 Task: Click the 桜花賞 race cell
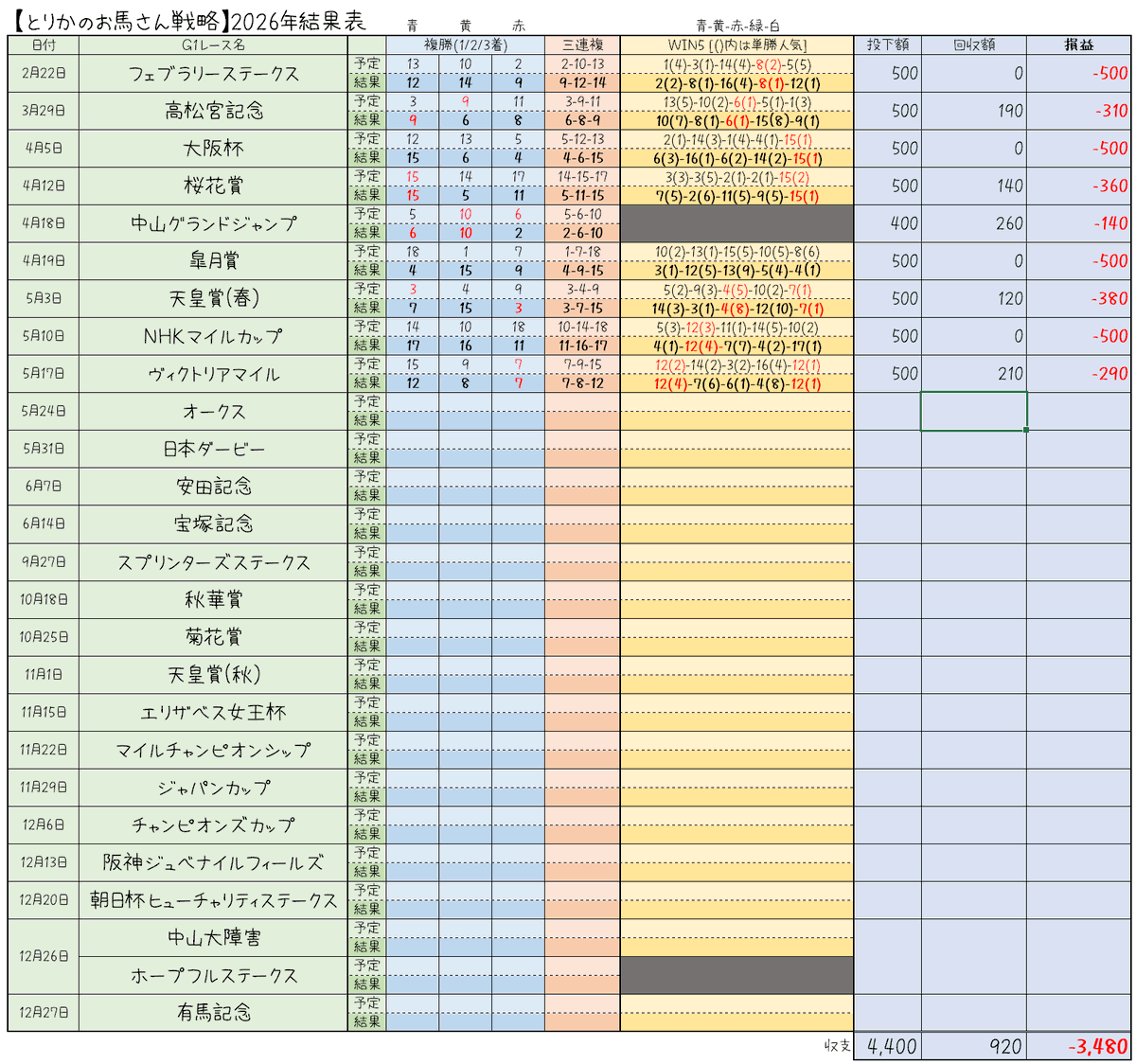213,186
